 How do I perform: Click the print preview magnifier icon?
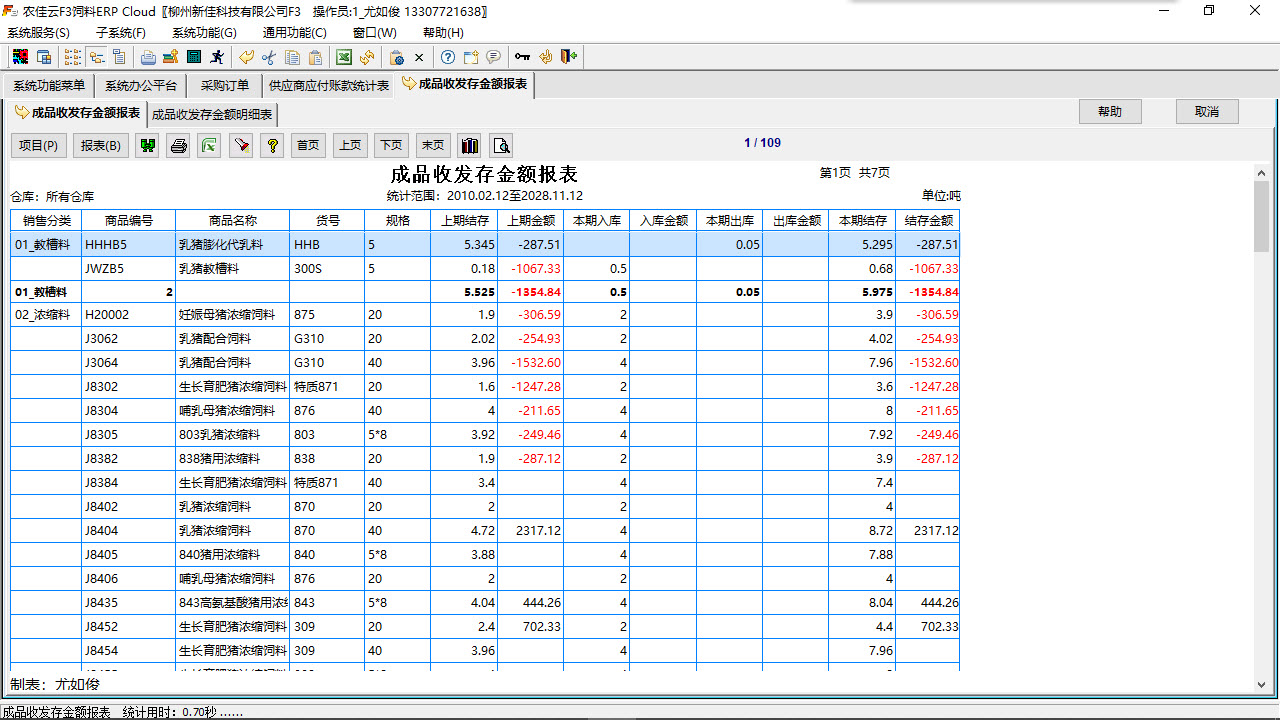501,145
